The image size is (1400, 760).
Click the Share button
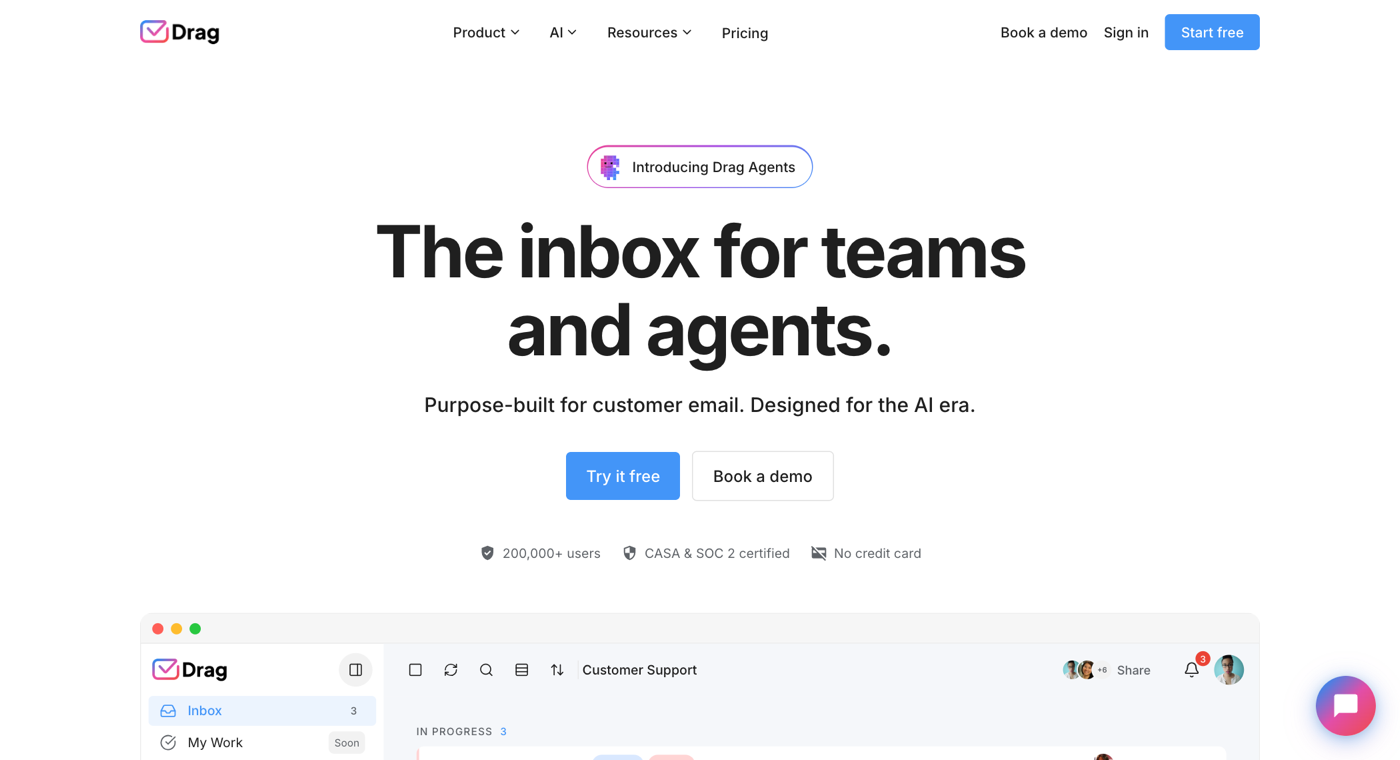point(1133,670)
